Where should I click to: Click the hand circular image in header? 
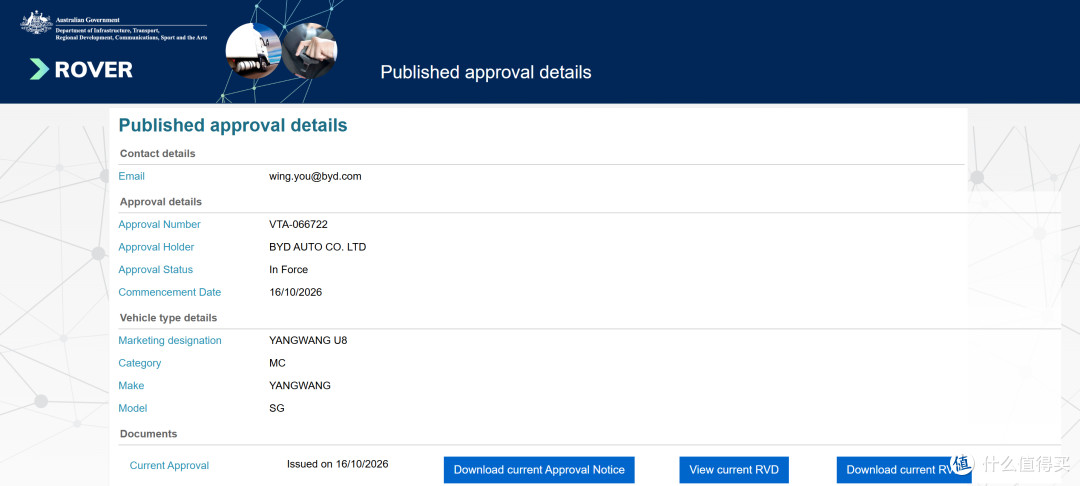click(x=310, y=51)
